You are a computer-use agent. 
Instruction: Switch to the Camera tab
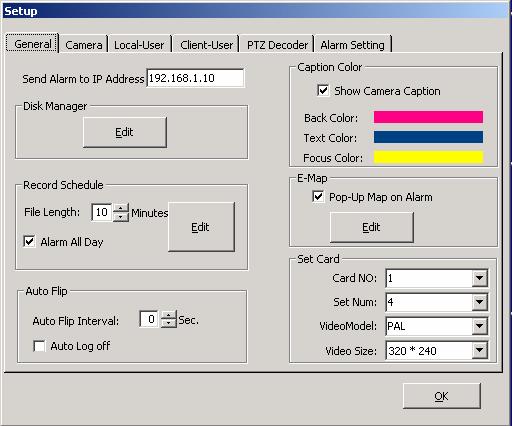point(84,45)
